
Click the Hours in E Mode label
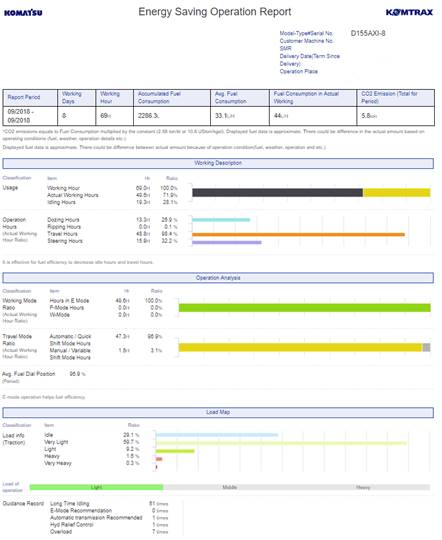coord(69,301)
